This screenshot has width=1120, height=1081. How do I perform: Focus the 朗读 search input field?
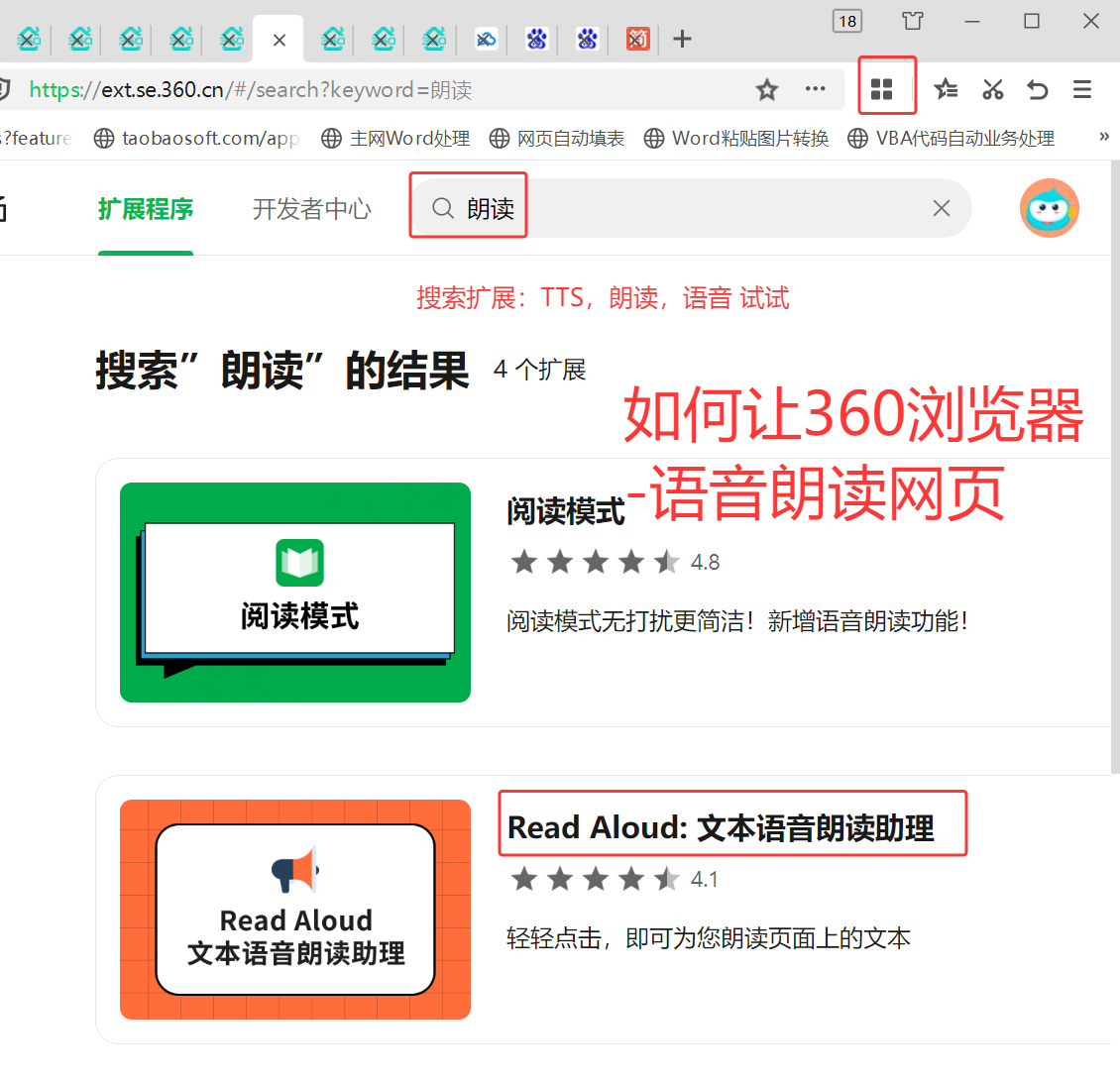click(x=693, y=208)
